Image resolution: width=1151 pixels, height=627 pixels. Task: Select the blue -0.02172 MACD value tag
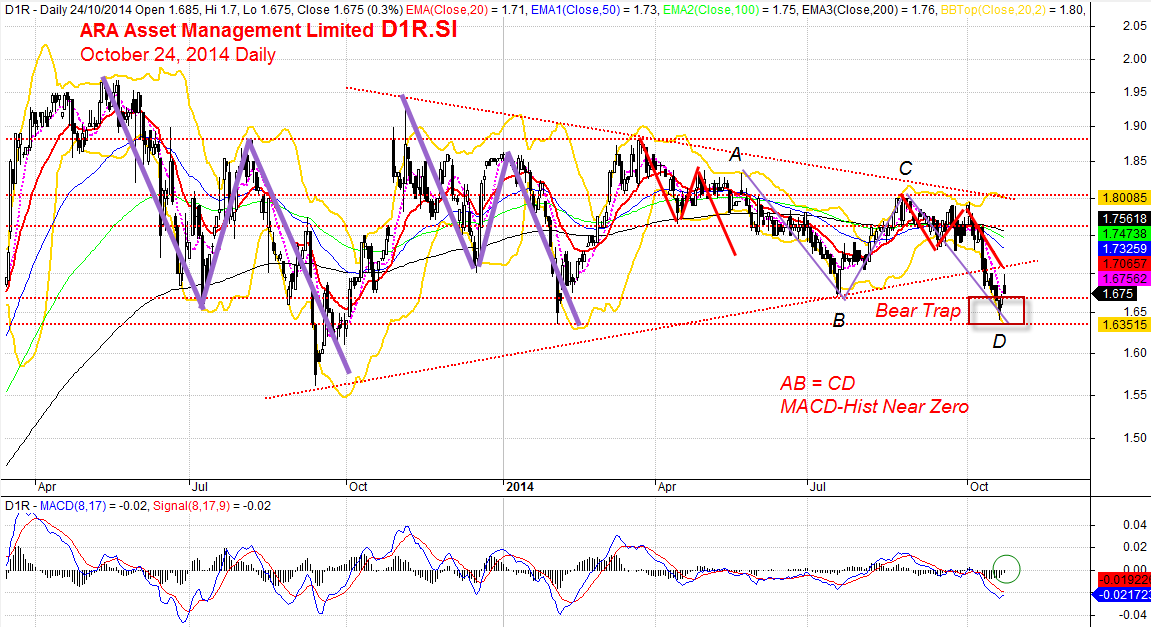[x=1122, y=595]
